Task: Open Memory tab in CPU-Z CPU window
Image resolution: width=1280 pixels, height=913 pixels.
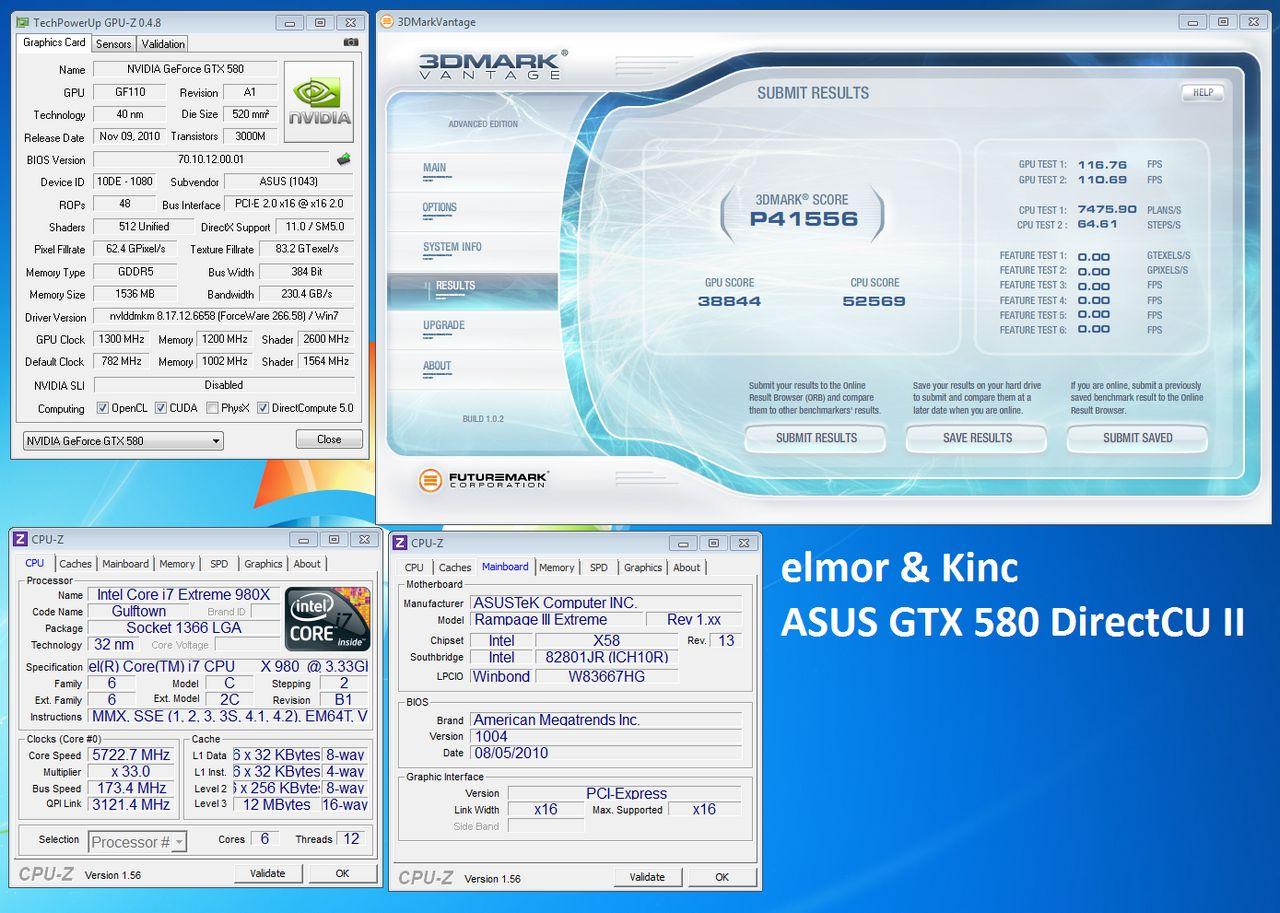Action: tap(177, 564)
